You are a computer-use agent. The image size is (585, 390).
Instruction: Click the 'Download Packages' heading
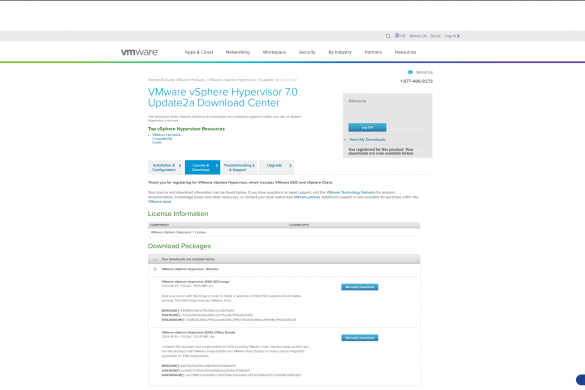coord(179,246)
